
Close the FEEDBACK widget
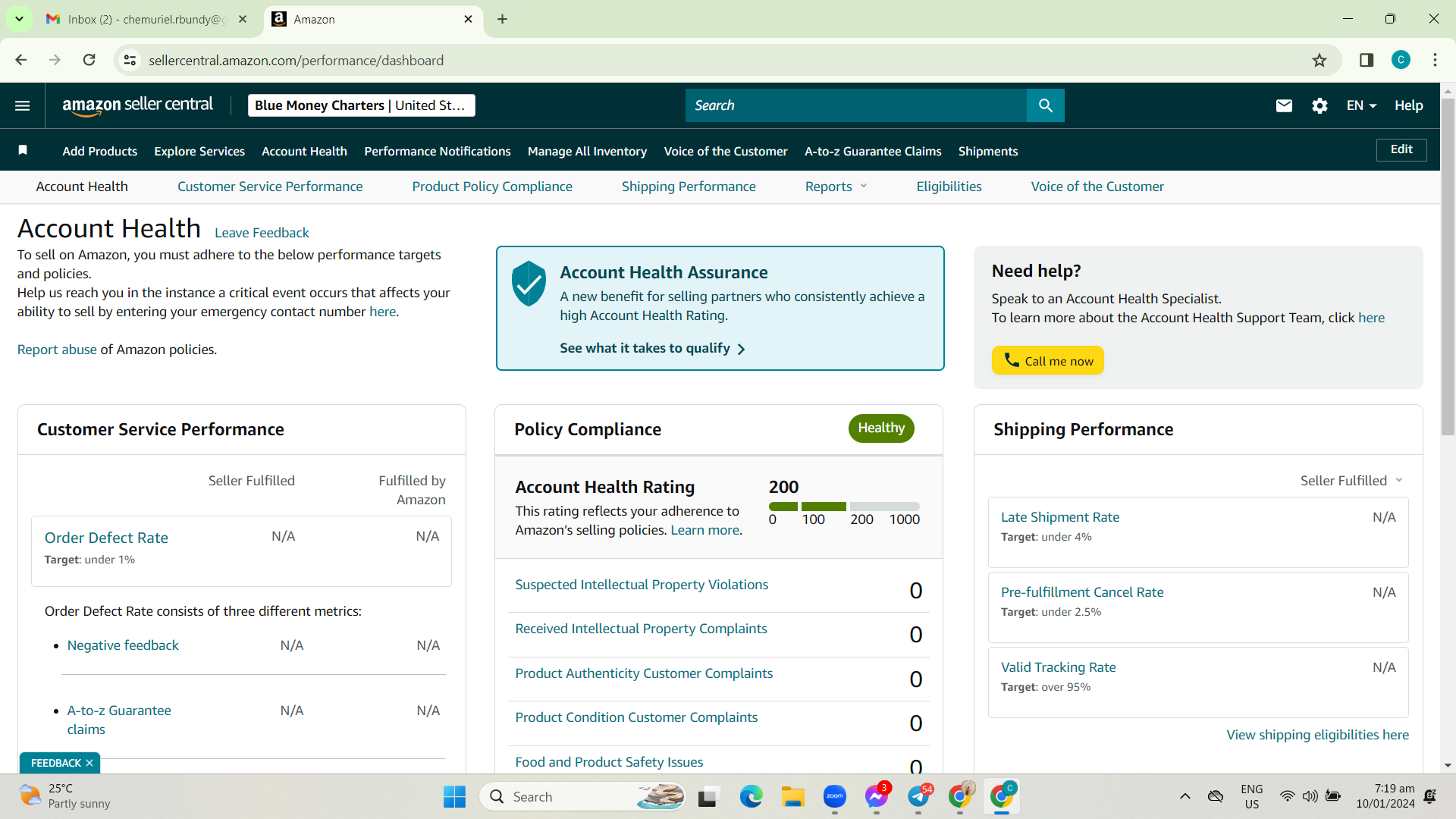tap(89, 763)
